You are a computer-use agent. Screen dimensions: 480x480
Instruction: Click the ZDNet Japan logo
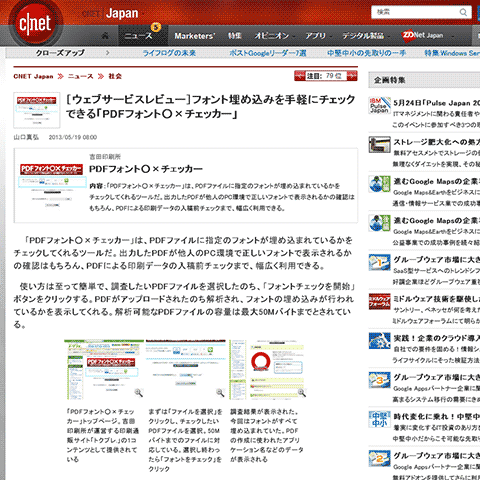tap(422, 36)
